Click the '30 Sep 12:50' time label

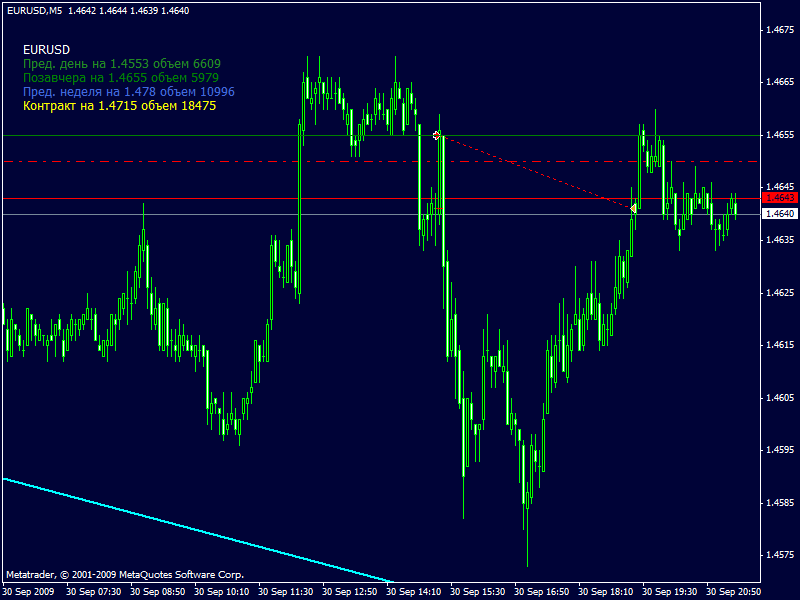[350, 592]
